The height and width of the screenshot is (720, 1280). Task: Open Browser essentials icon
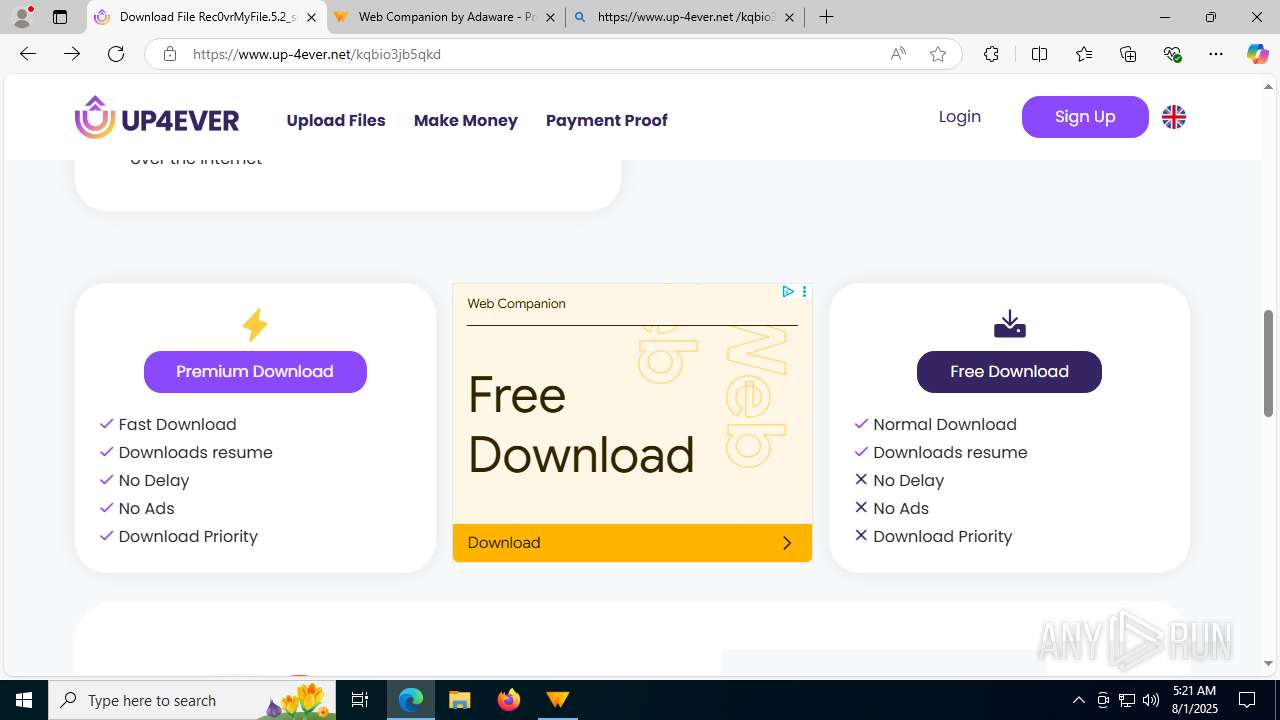tap(1172, 54)
